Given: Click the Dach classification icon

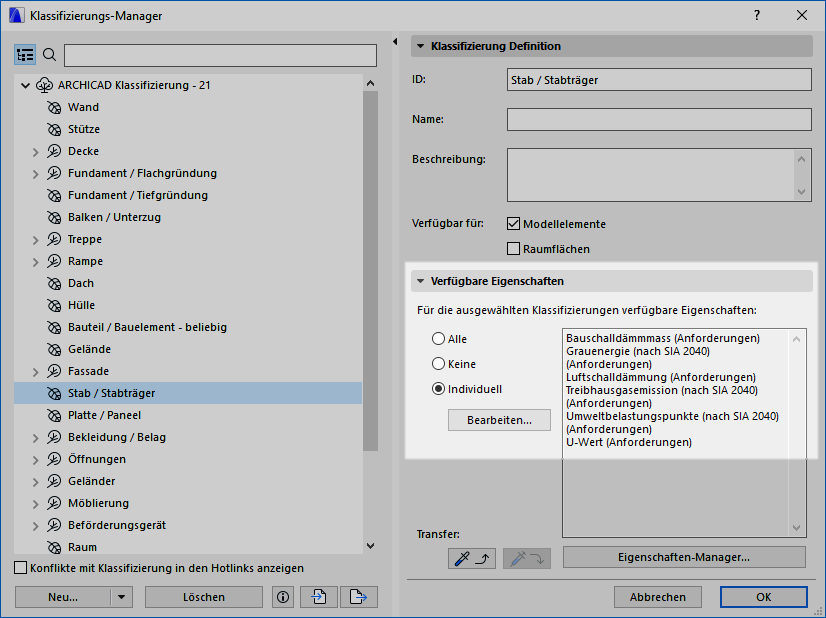Looking at the screenshot, I should (x=54, y=283).
